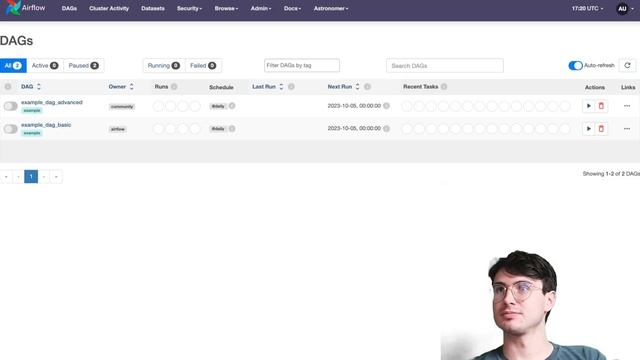The height and width of the screenshot is (360, 640).
Task: Filter by Running DAGs
Action: point(164,65)
